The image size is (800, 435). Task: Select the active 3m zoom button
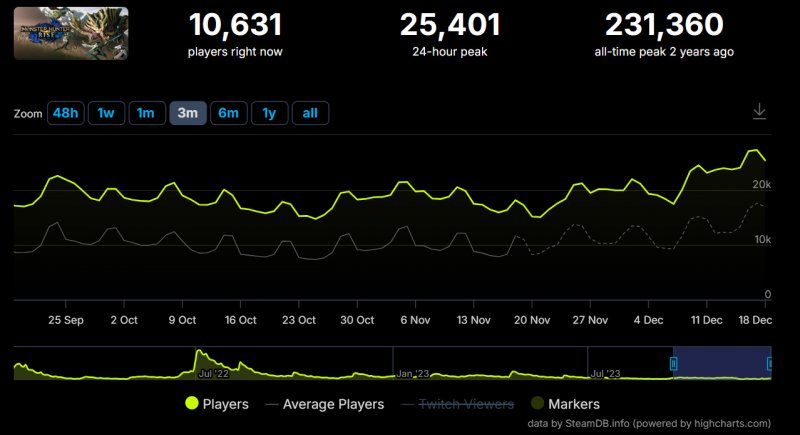188,113
